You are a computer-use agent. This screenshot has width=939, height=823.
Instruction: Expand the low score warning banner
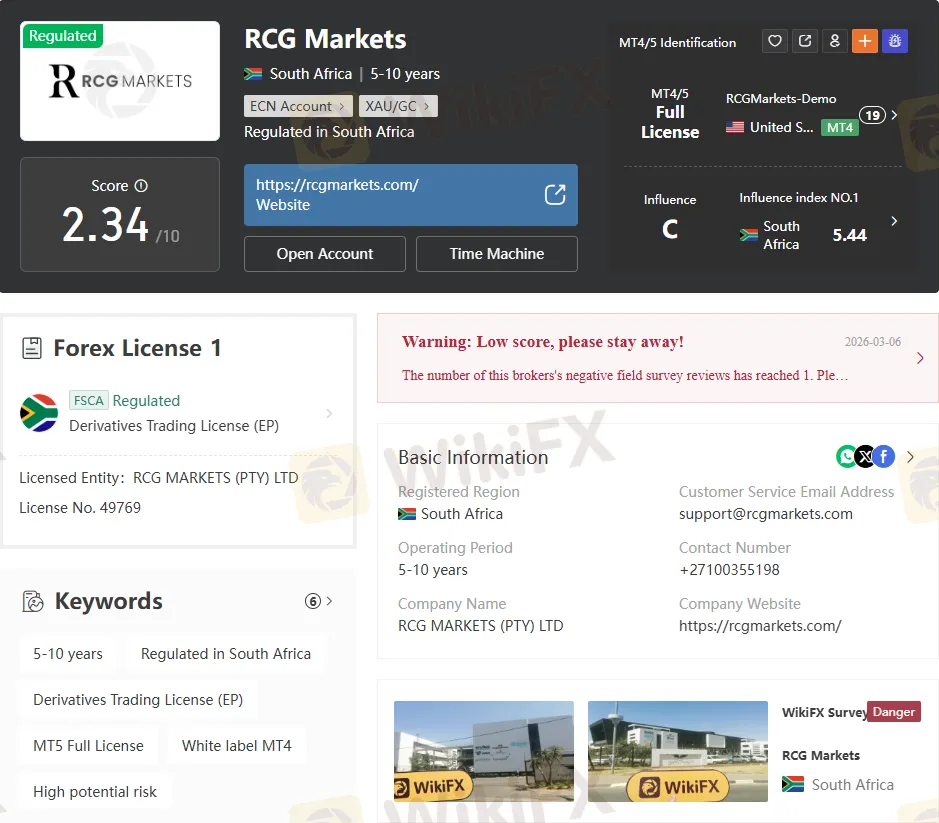point(920,358)
